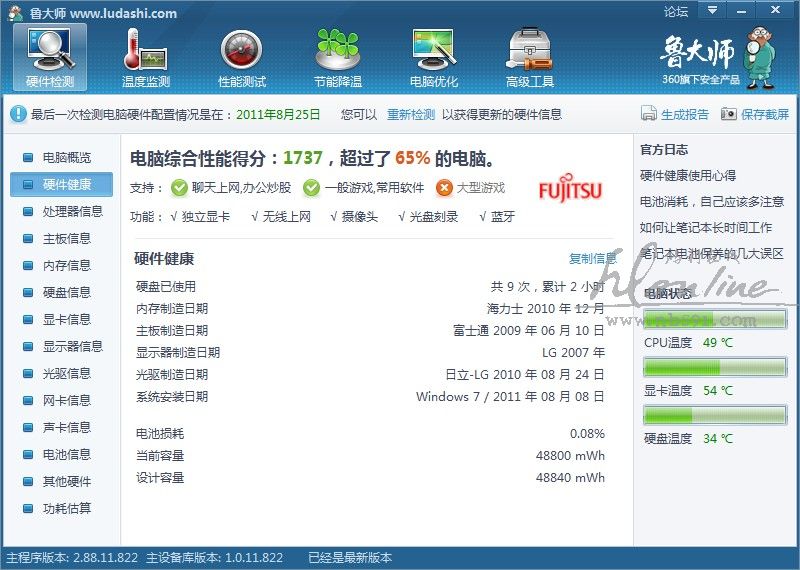Select 处理器信息 in the sidebar
The image size is (800, 570).
pos(72,211)
